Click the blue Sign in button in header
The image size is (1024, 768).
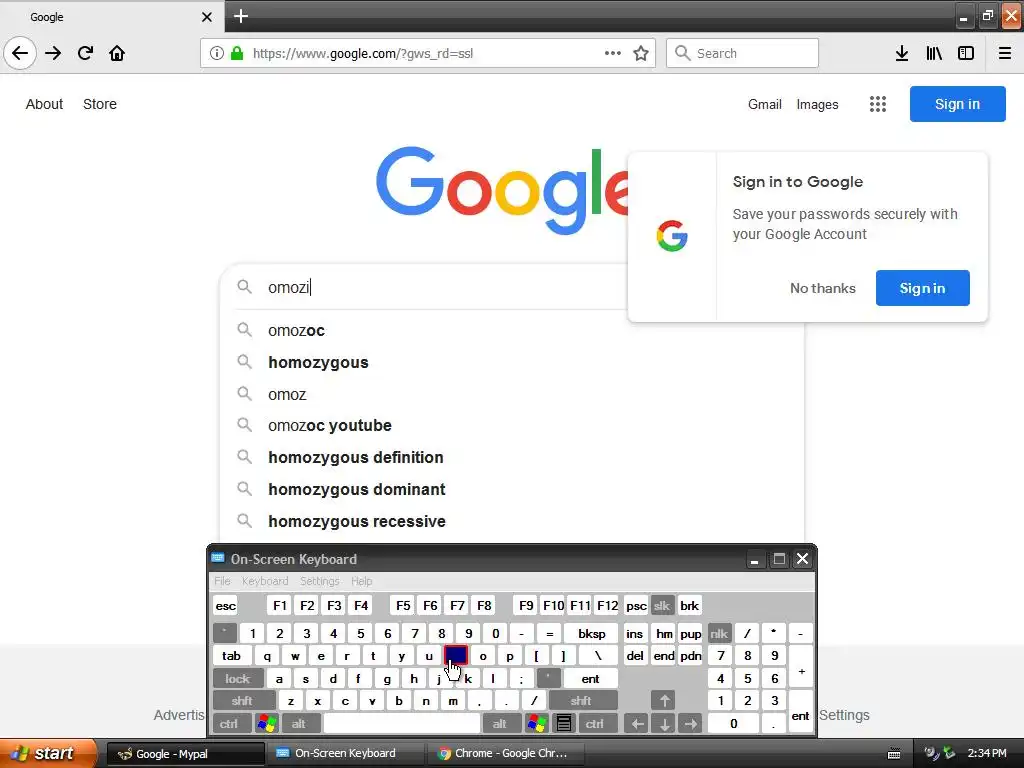[957, 104]
